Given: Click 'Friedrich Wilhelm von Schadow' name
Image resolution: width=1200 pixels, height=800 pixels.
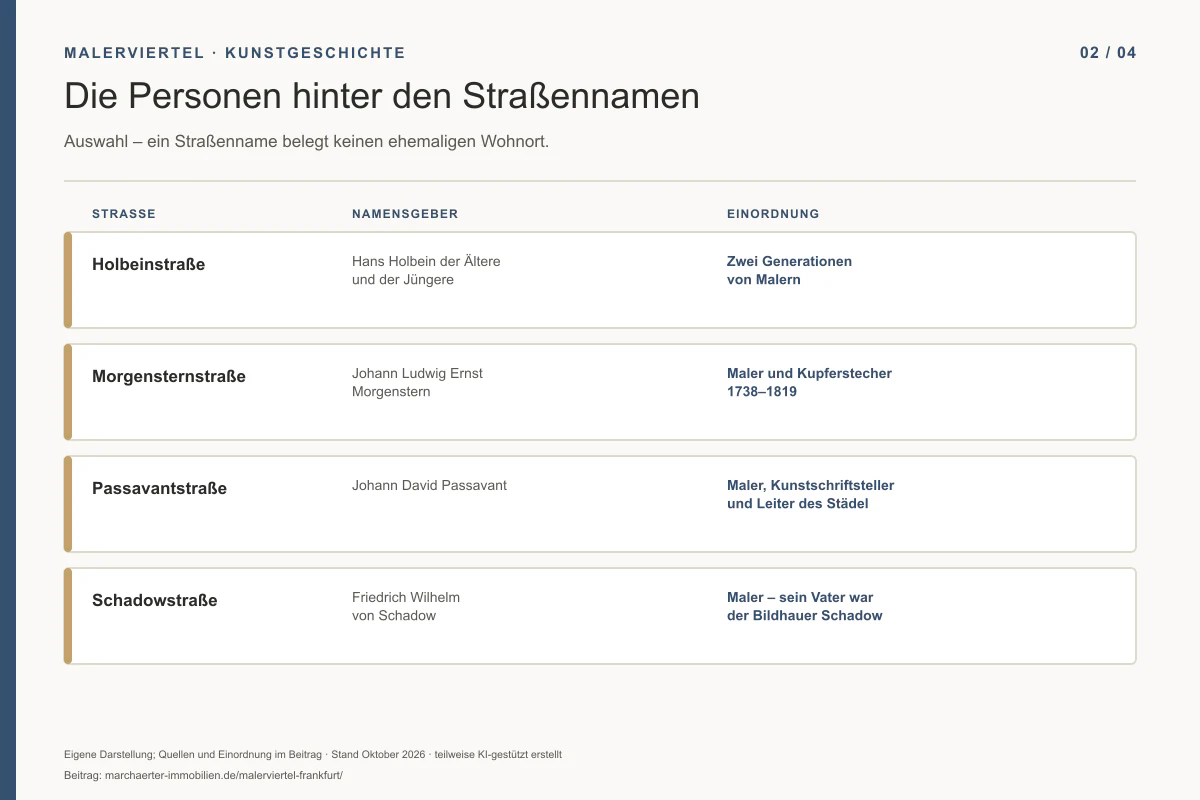Looking at the screenshot, I should (x=406, y=606).
